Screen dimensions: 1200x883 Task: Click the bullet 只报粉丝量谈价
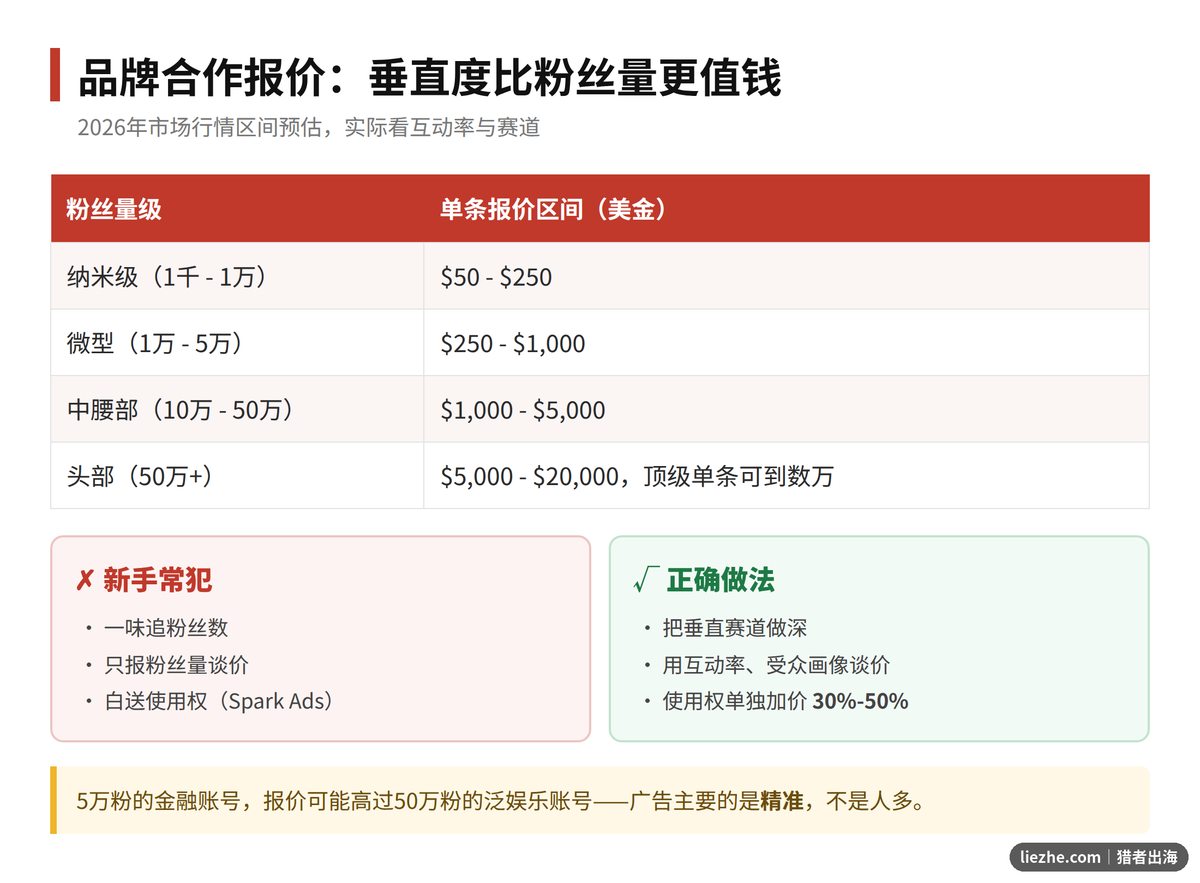176,665
